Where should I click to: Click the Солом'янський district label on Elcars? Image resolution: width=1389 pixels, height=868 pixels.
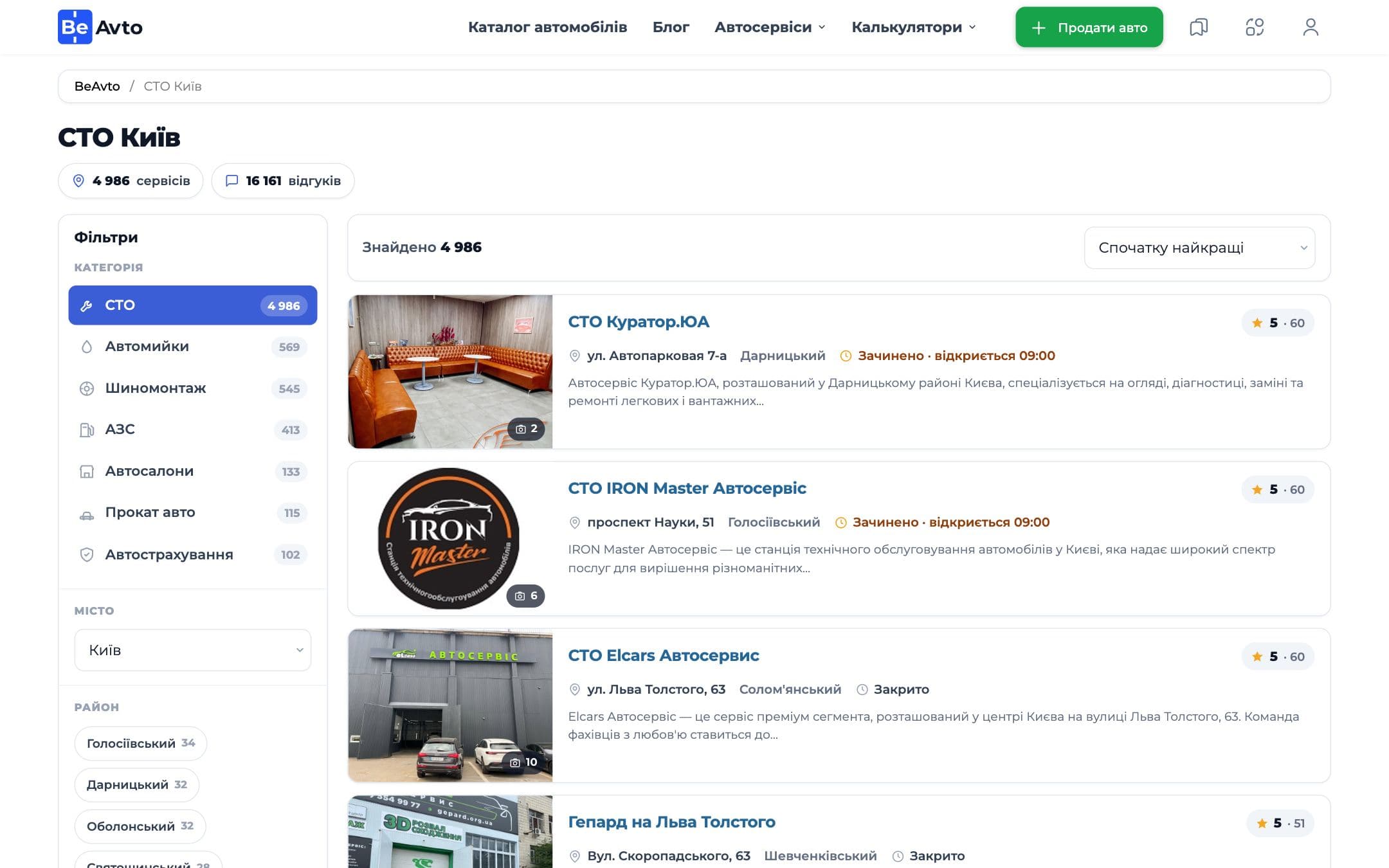[790, 689]
